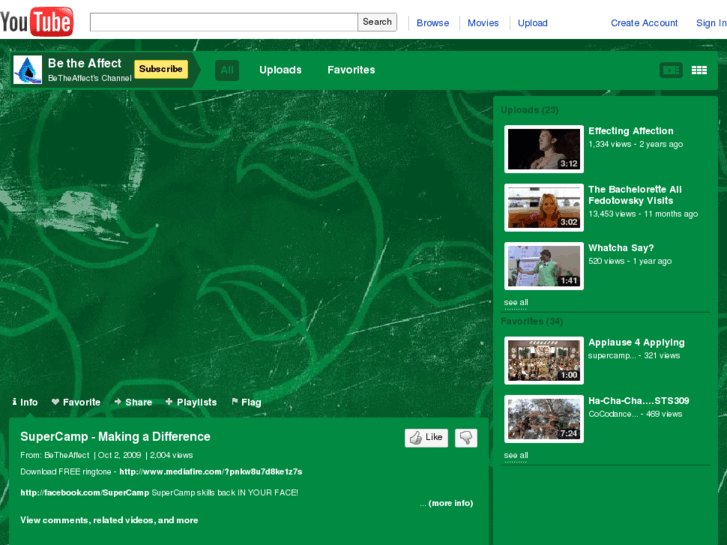The height and width of the screenshot is (545, 727).
Task: Click see all under Uploads
Action: point(516,302)
